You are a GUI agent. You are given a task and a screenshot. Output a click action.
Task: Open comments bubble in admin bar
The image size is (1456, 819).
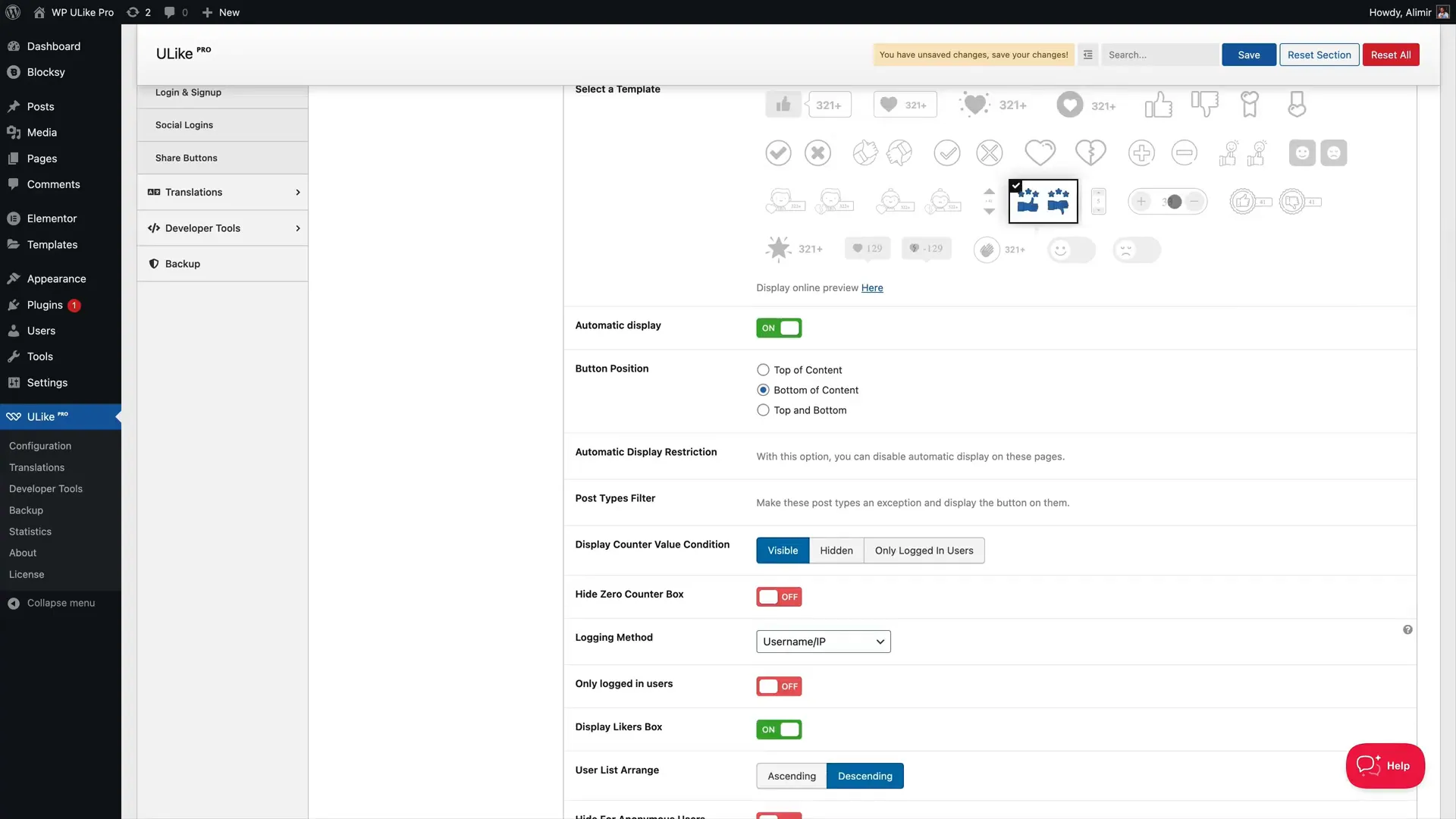tap(176, 12)
